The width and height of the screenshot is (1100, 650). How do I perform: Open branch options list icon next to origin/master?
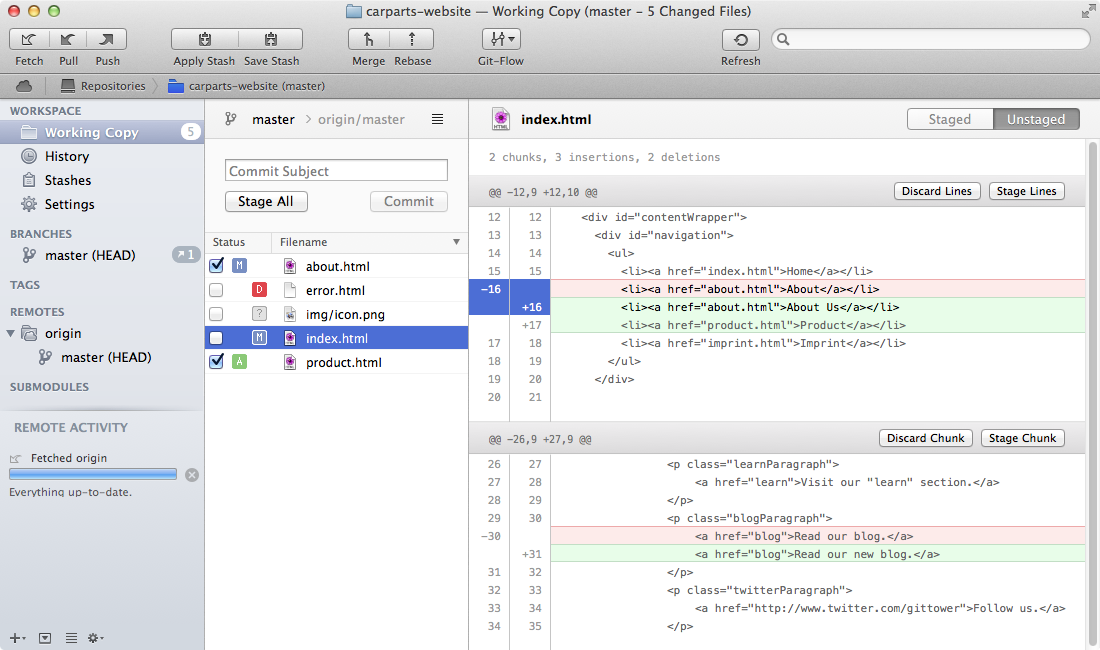pyautogui.click(x=437, y=119)
